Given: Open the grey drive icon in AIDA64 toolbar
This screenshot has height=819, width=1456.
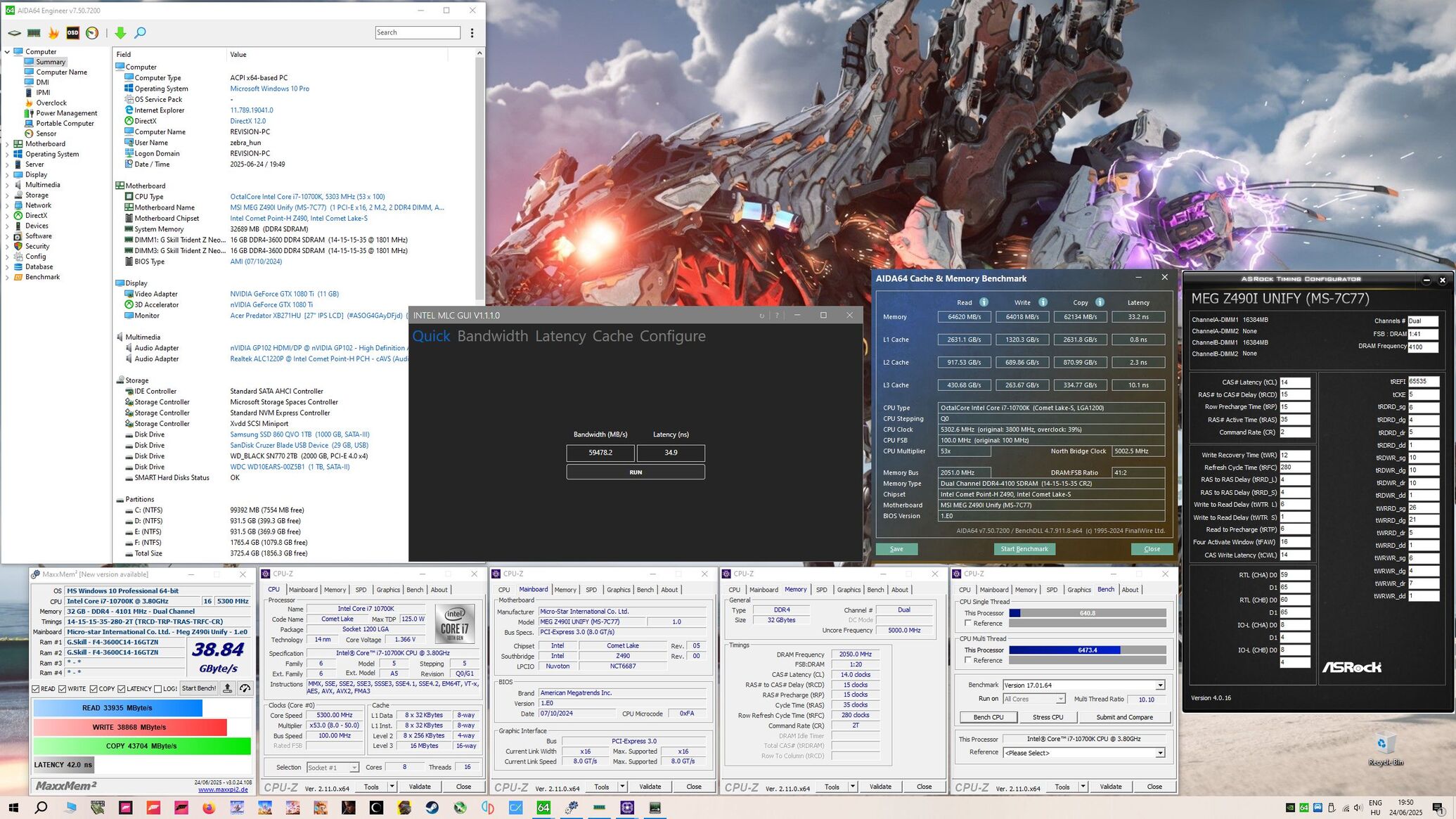Looking at the screenshot, I should (x=14, y=33).
